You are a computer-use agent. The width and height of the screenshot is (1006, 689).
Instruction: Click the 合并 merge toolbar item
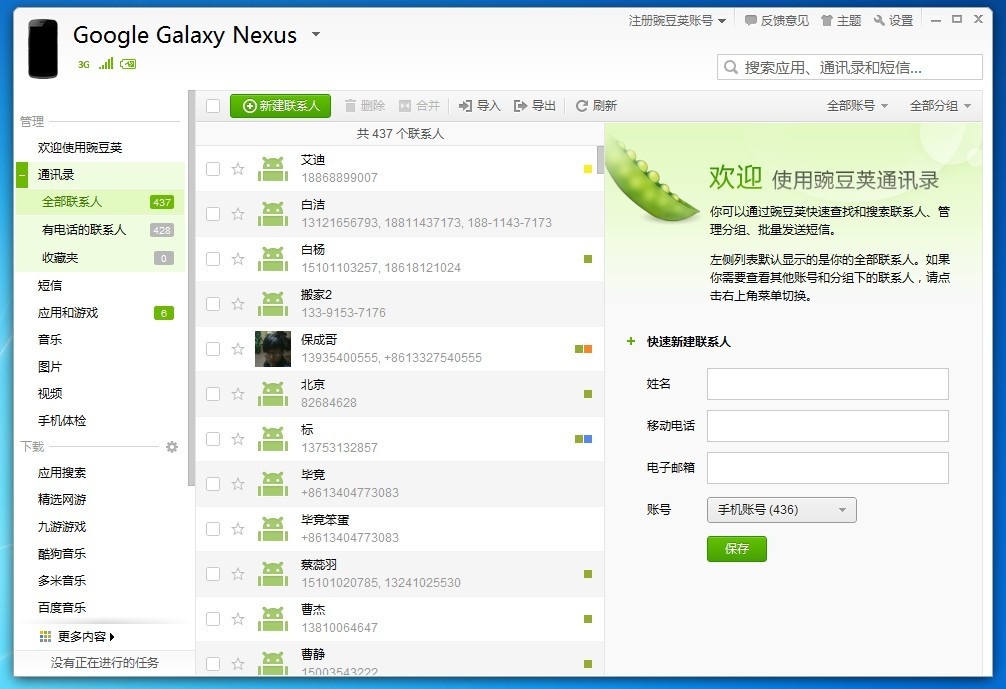pyautogui.click(x=420, y=106)
